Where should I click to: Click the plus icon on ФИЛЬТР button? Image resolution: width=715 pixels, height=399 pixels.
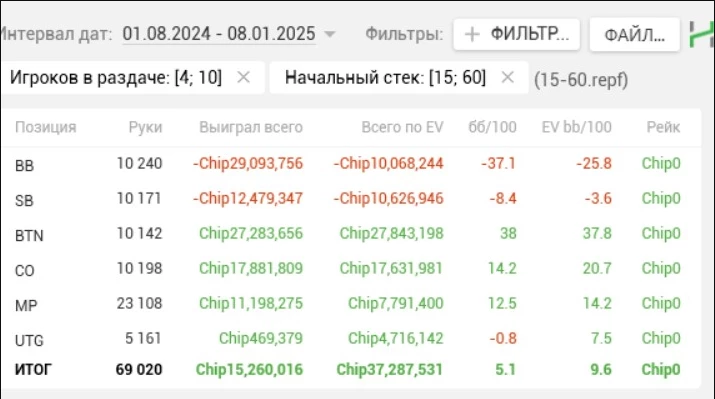click(x=472, y=34)
